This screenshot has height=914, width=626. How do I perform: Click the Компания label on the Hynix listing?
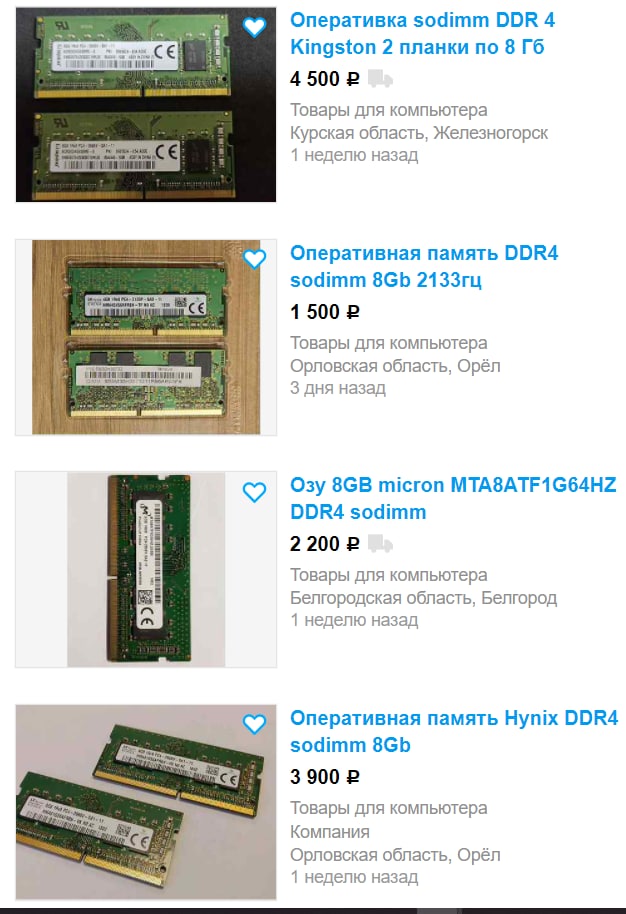point(330,832)
